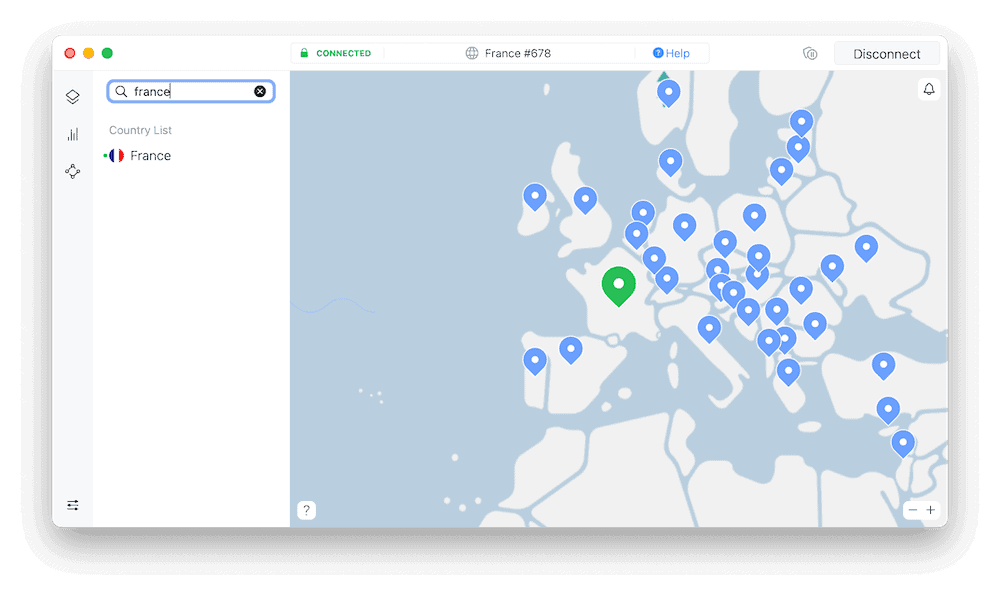This screenshot has height=596, width=1000.
Task: Select the Portugal map pin
Action: tap(535, 361)
